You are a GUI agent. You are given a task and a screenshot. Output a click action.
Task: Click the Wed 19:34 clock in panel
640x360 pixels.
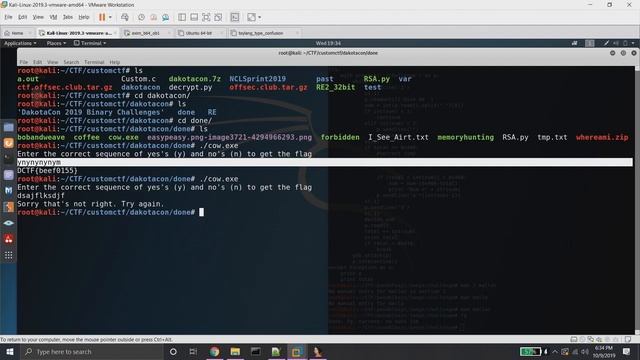tap(328, 43)
